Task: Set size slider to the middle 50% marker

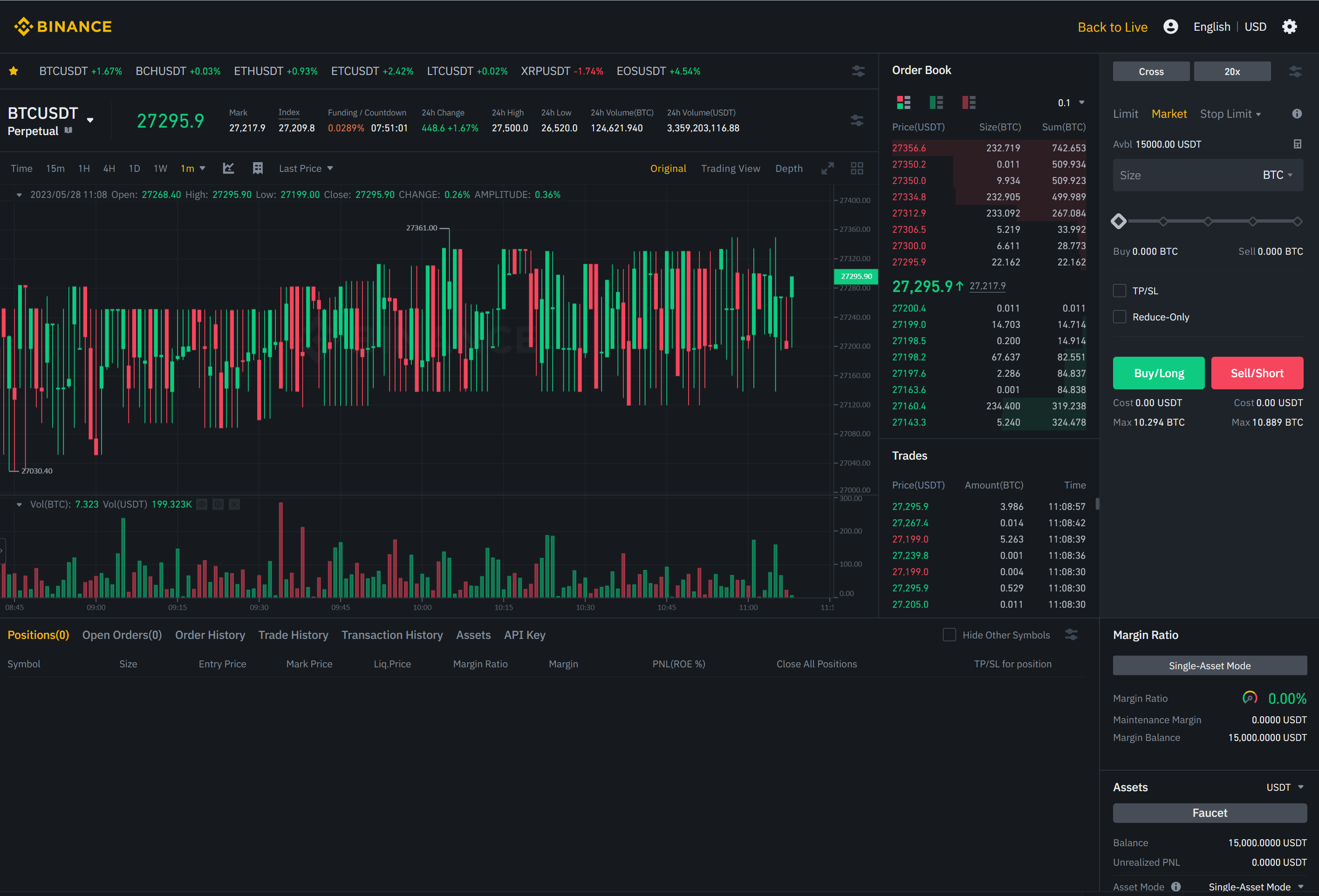Action: (x=1208, y=221)
